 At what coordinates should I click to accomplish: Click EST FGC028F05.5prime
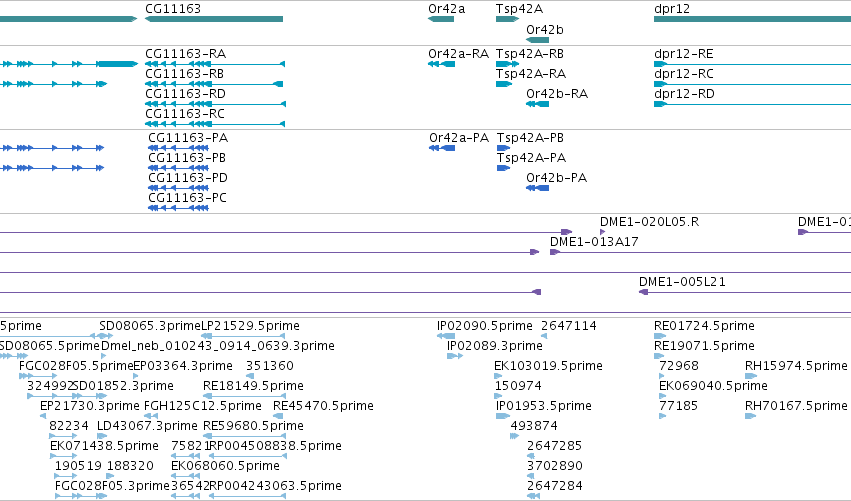[76, 366]
